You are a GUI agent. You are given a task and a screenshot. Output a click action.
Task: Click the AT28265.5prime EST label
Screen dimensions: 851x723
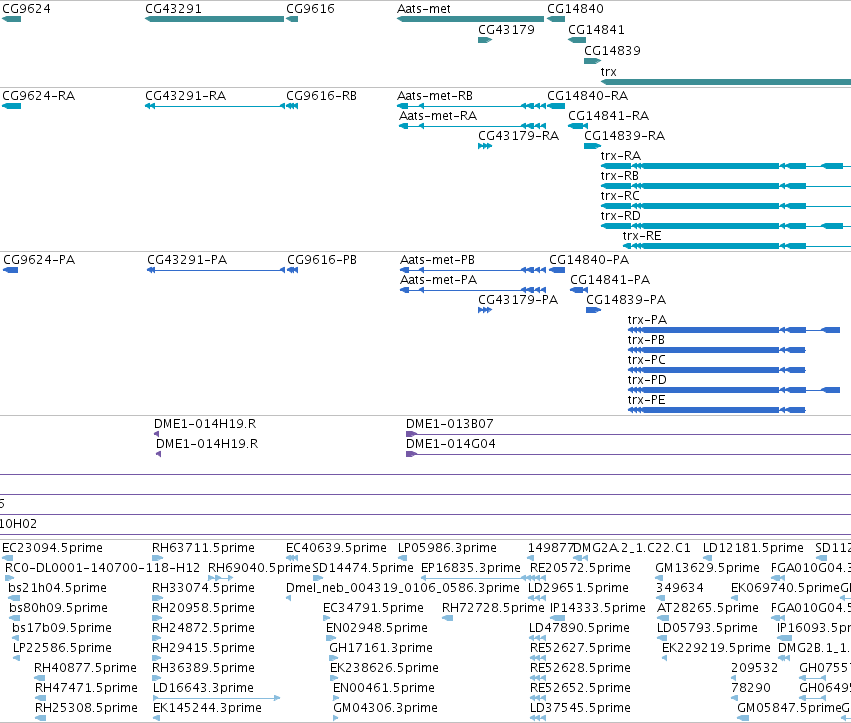708,608
